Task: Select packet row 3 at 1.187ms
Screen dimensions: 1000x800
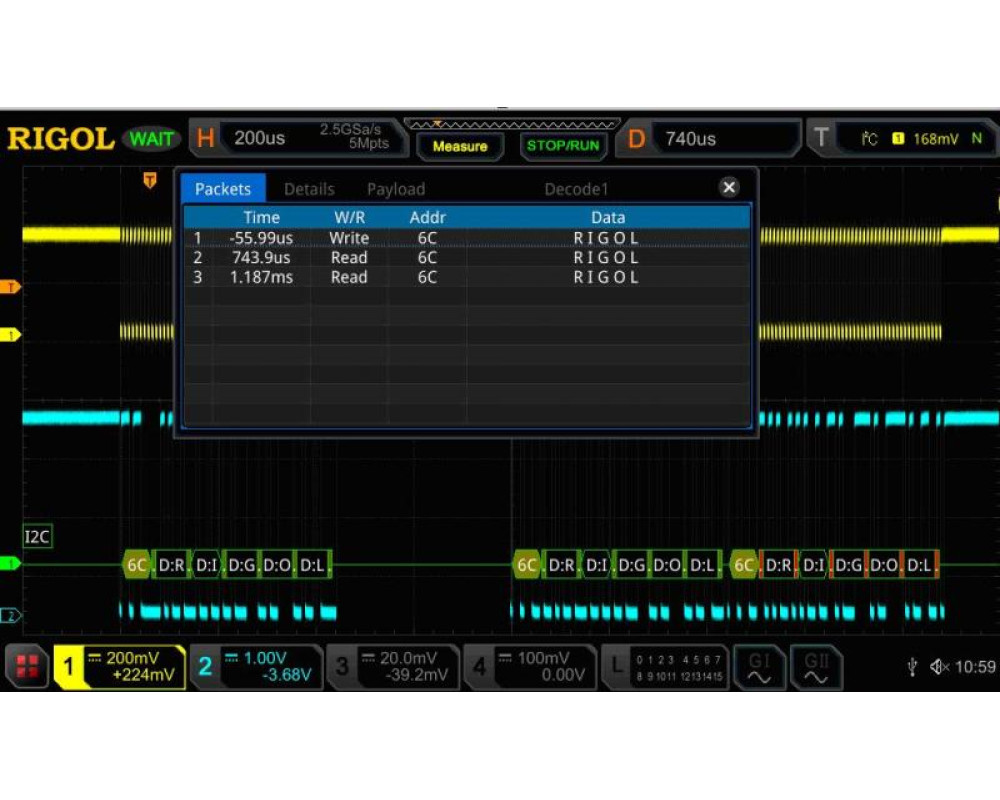Action: click(467, 278)
